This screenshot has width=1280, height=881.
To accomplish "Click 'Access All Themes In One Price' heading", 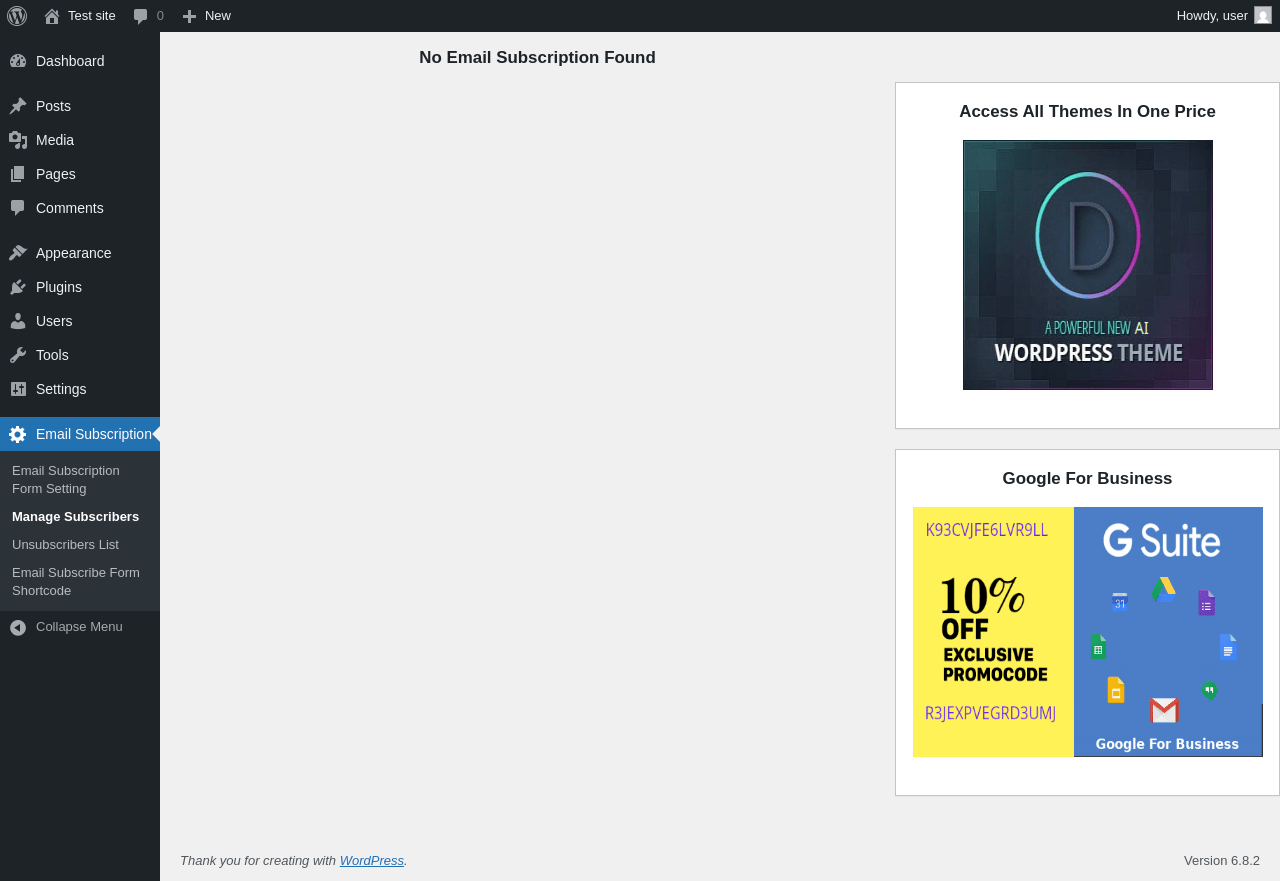I will point(1087,112).
